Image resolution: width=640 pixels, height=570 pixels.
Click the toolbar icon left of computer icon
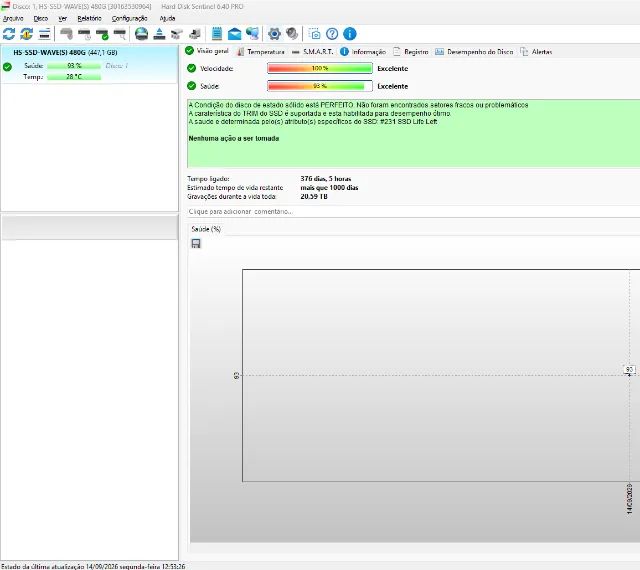(177, 34)
